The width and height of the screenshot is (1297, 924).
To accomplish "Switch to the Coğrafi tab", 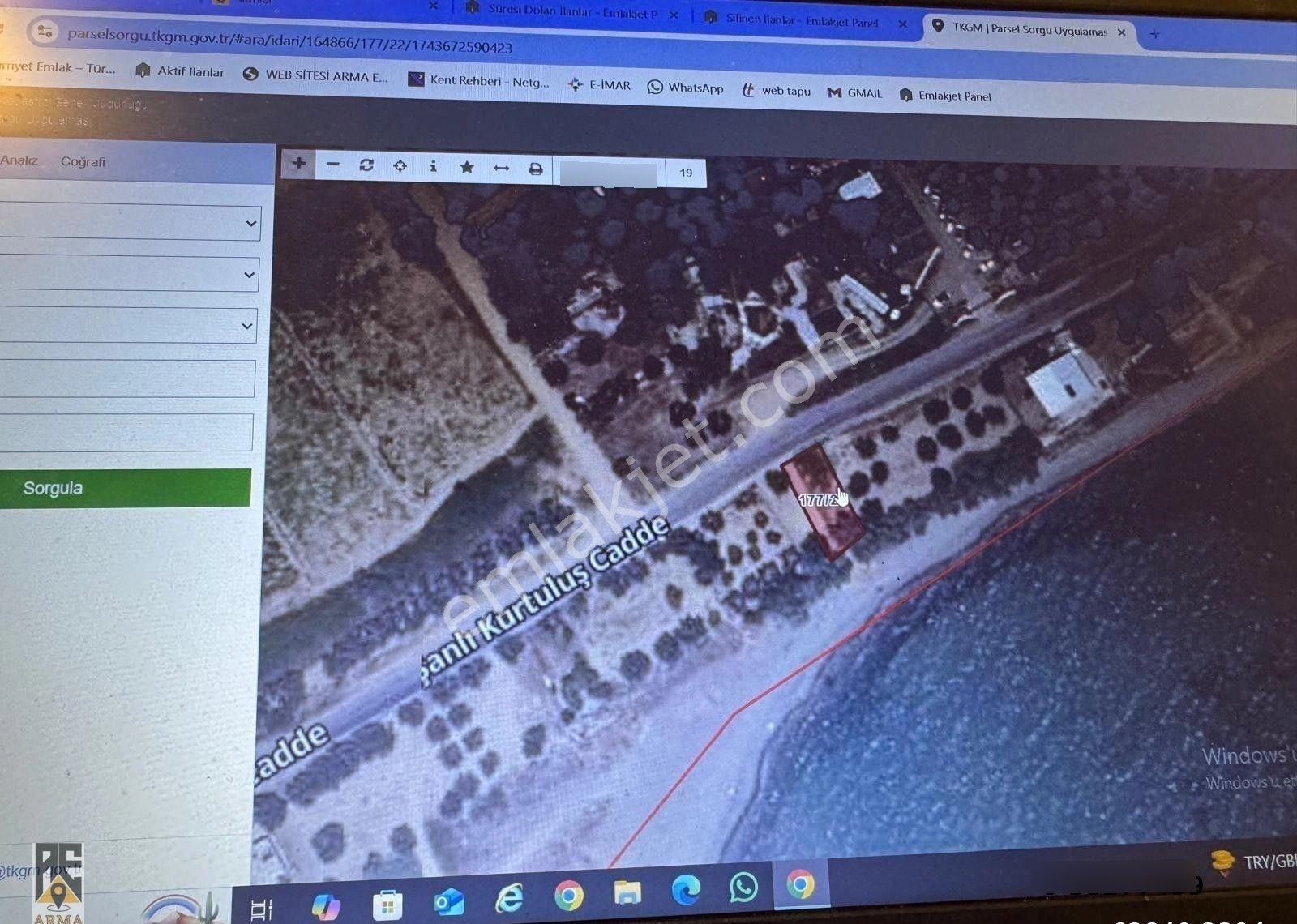I will (x=83, y=161).
